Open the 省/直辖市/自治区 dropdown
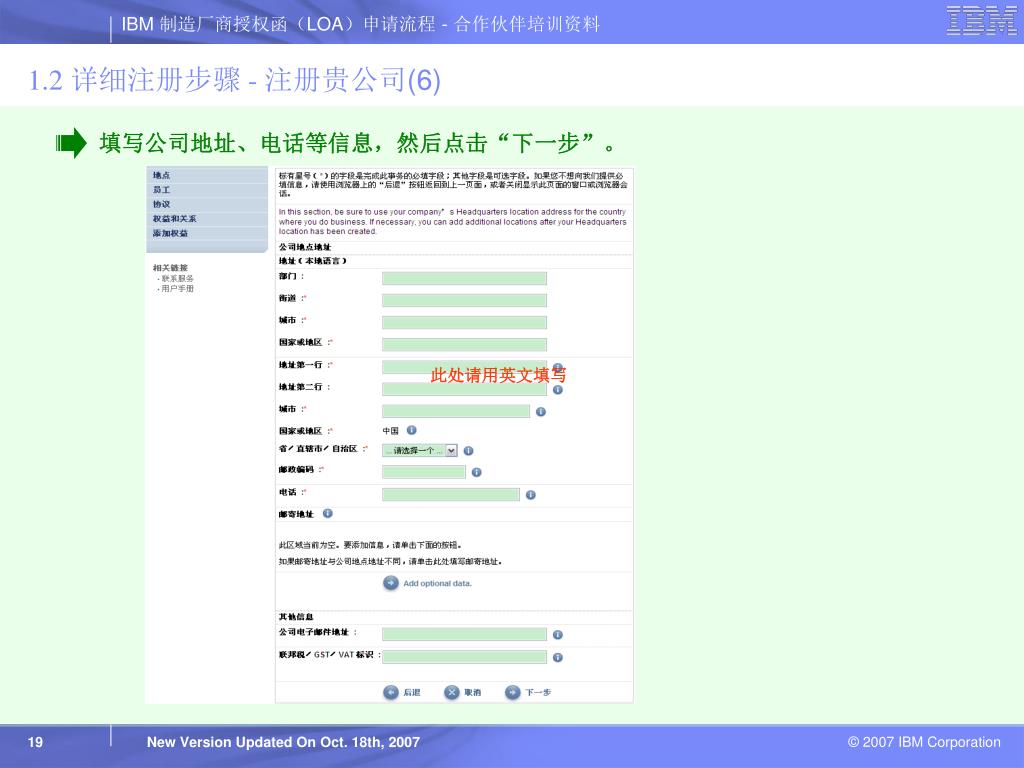The width and height of the screenshot is (1024, 768). pyautogui.click(x=420, y=451)
